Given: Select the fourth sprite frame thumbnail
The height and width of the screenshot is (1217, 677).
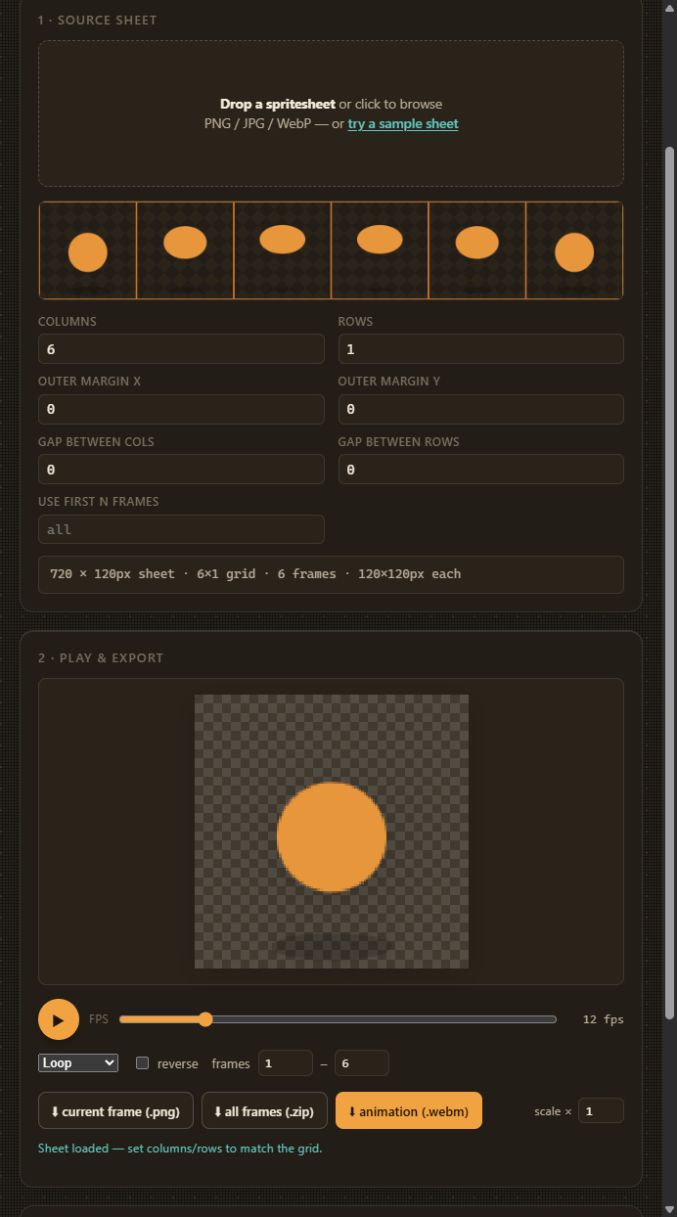Looking at the screenshot, I should click(380, 250).
